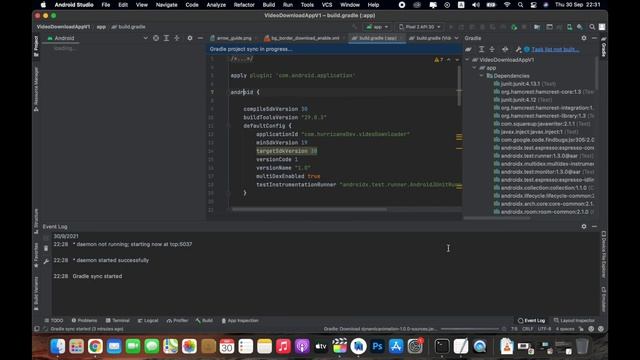
Task: Open the App Inspection tool window
Action: click(240, 321)
